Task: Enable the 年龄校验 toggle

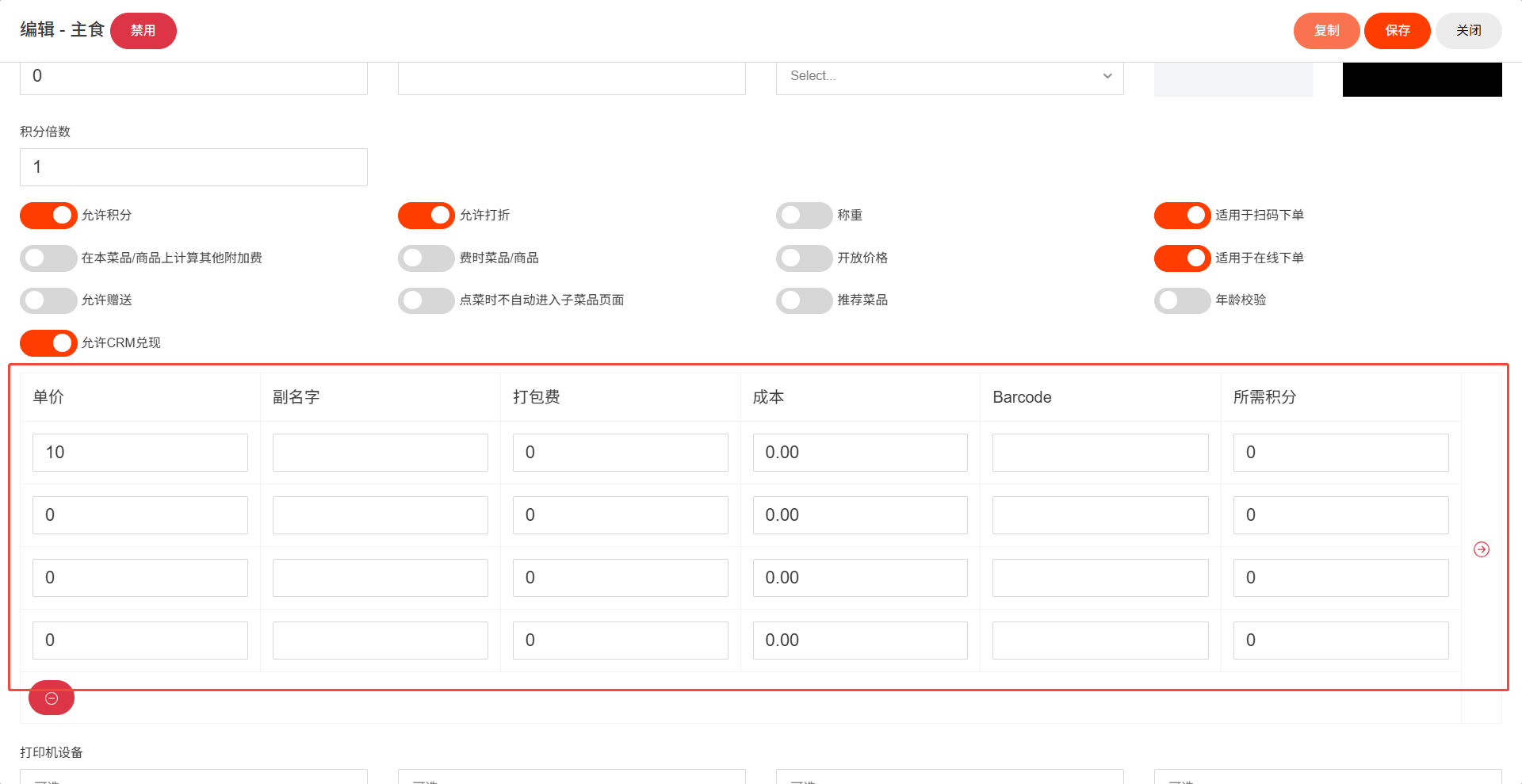Action: tap(1182, 300)
